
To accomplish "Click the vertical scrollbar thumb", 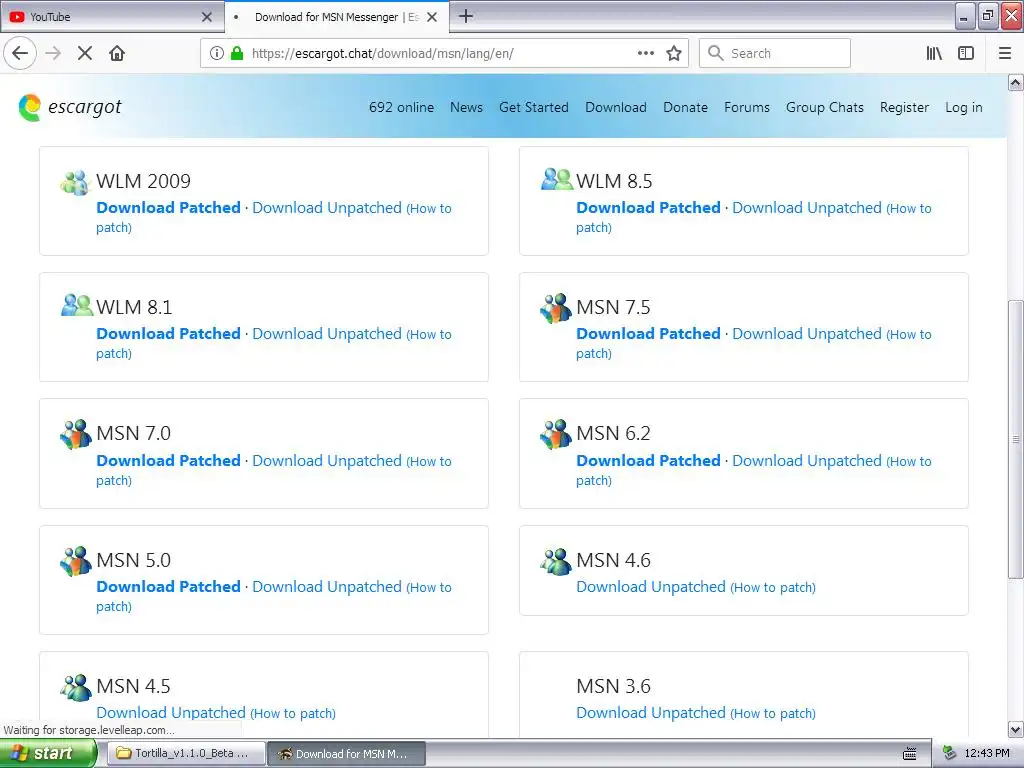I will click(x=1015, y=439).
